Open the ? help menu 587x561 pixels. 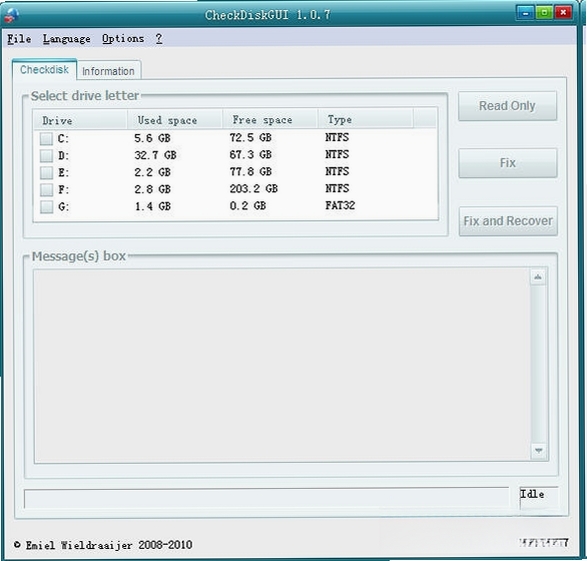(159, 38)
